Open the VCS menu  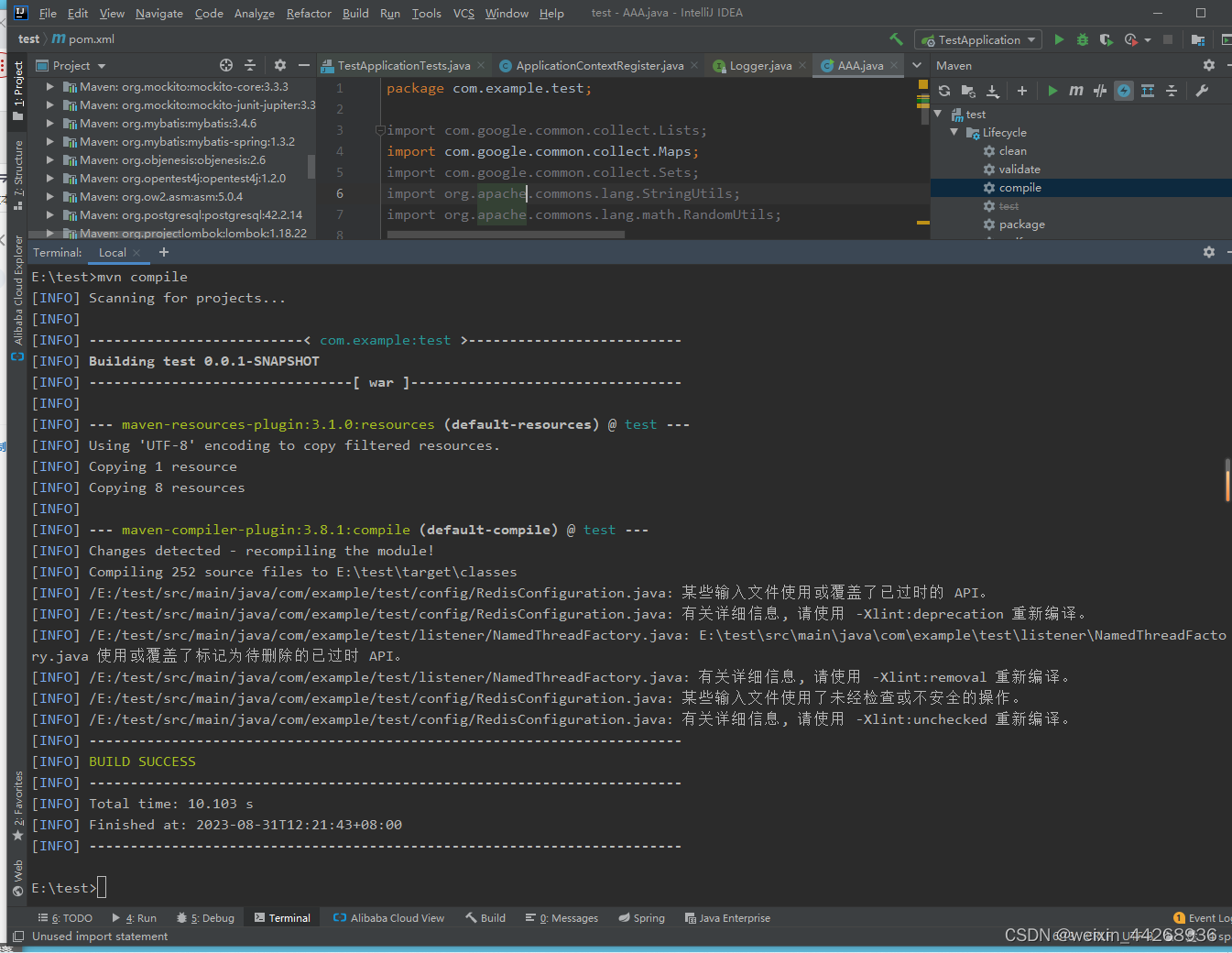pyautogui.click(x=463, y=13)
